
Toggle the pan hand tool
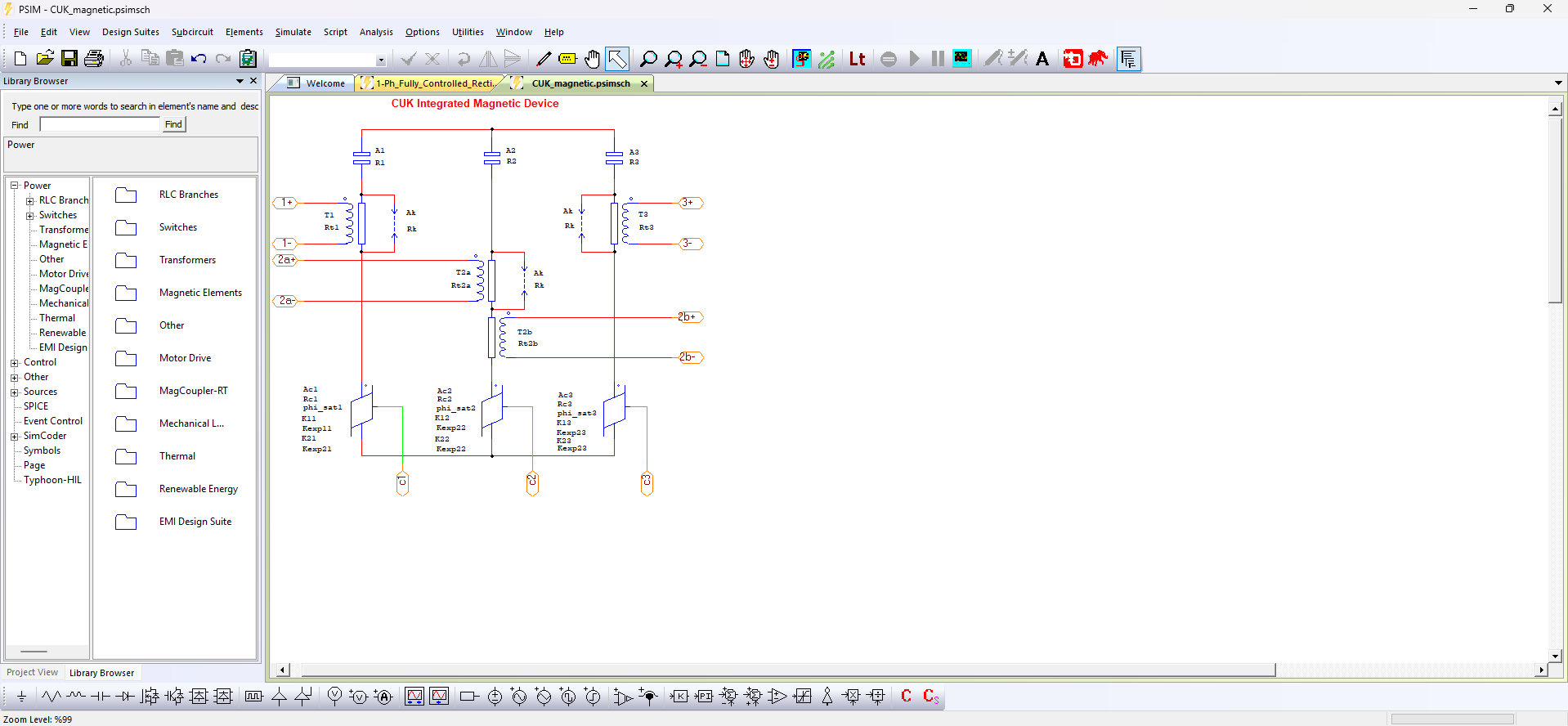point(592,59)
